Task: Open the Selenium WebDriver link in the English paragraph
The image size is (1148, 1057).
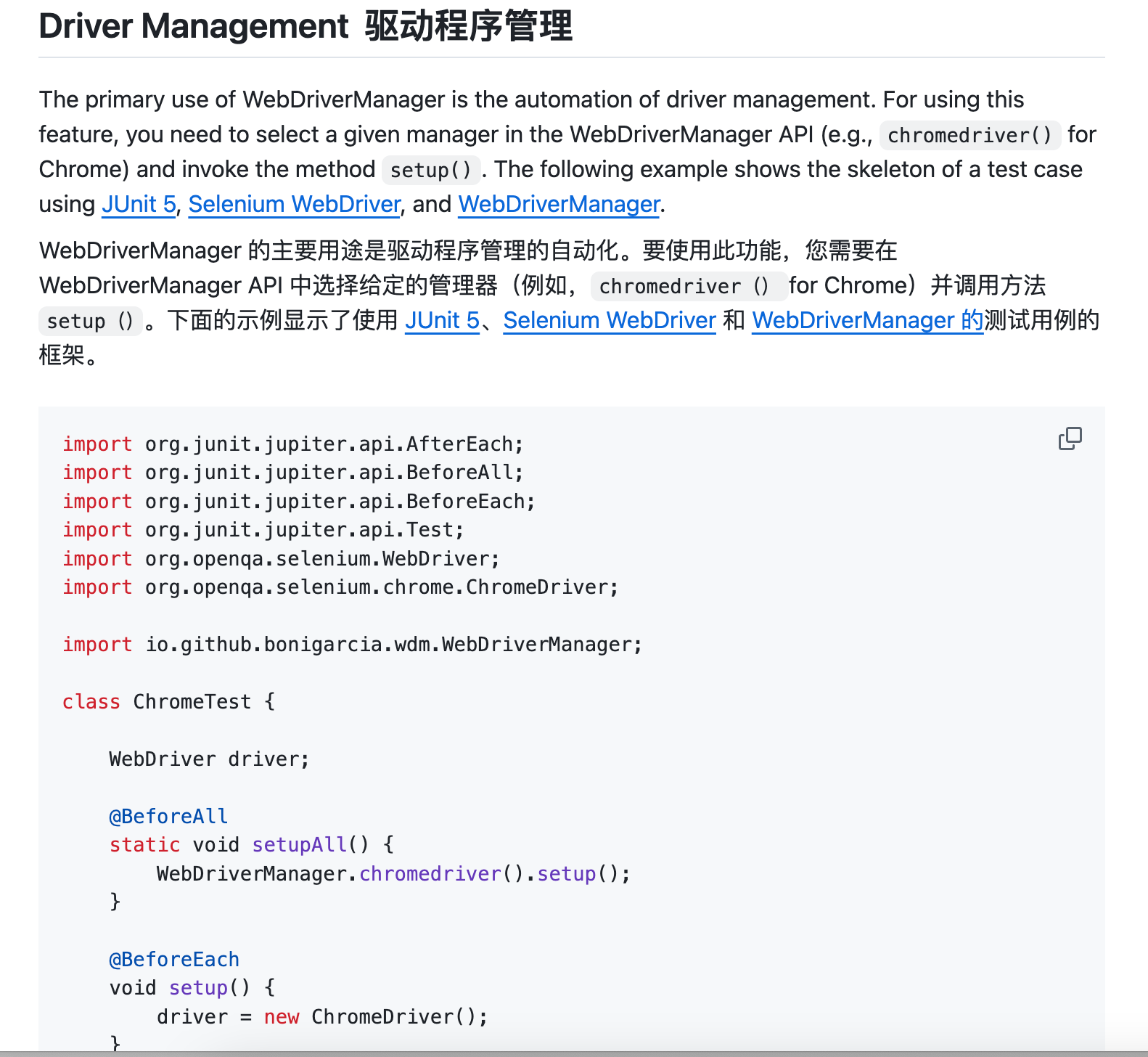Action: [x=295, y=204]
